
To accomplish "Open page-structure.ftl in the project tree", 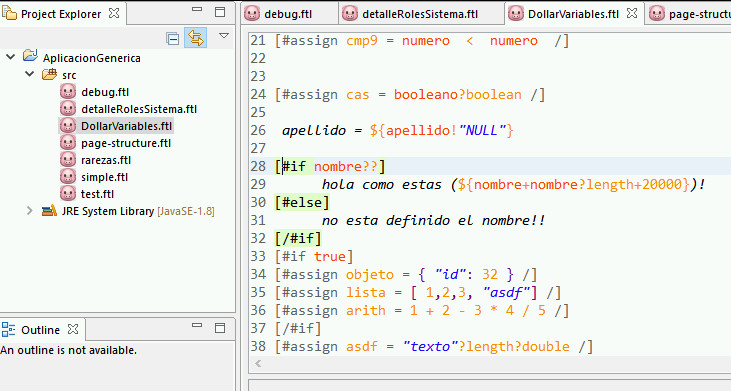I will (126, 143).
